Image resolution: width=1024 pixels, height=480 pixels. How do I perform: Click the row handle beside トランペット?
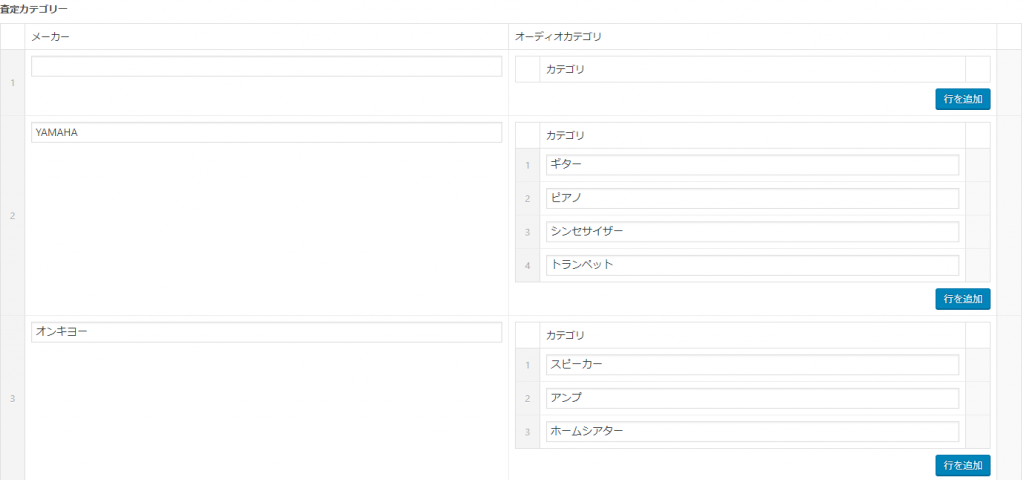tap(527, 265)
